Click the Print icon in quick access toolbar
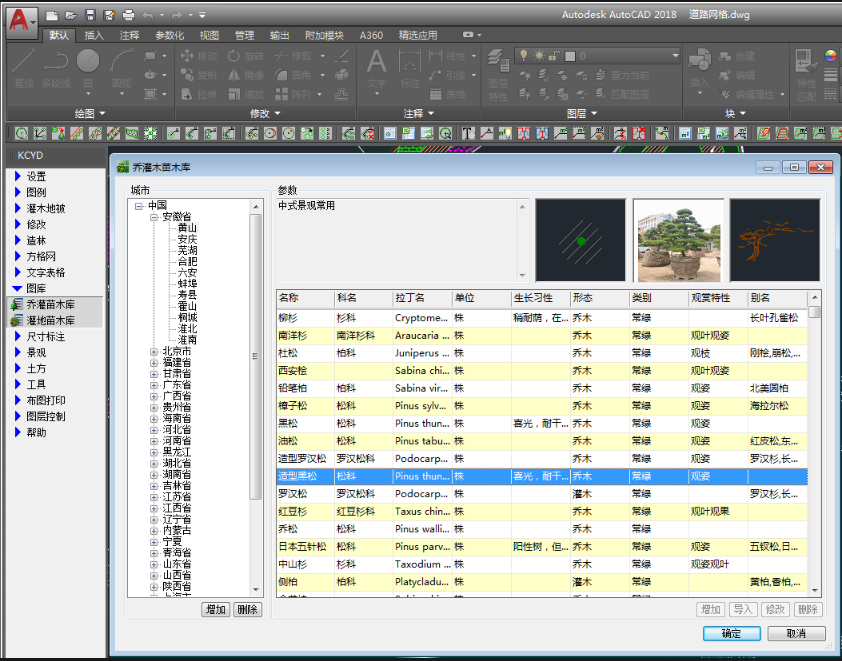Image resolution: width=842 pixels, height=661 pixels. tap(128, 15)
